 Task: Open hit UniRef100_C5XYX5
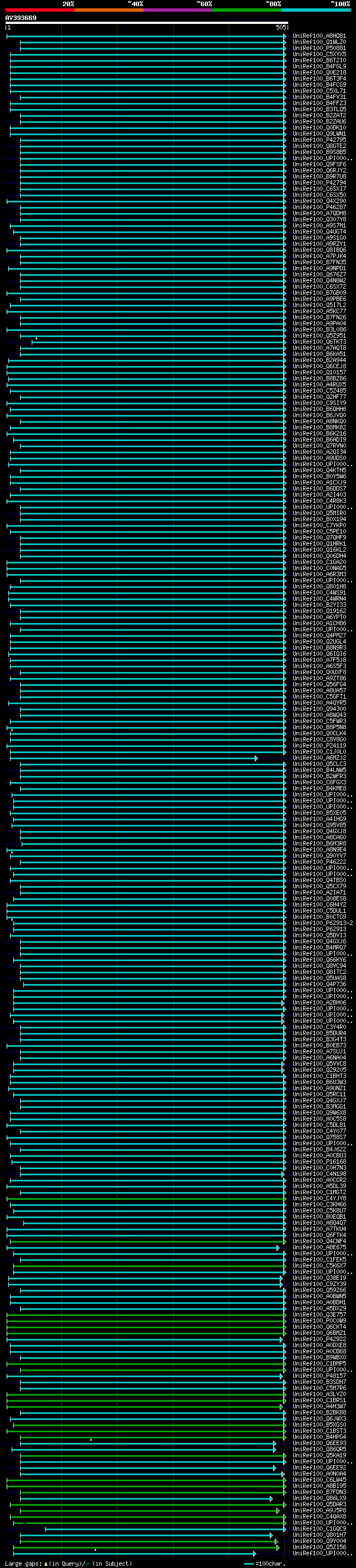tap(319, 54)
